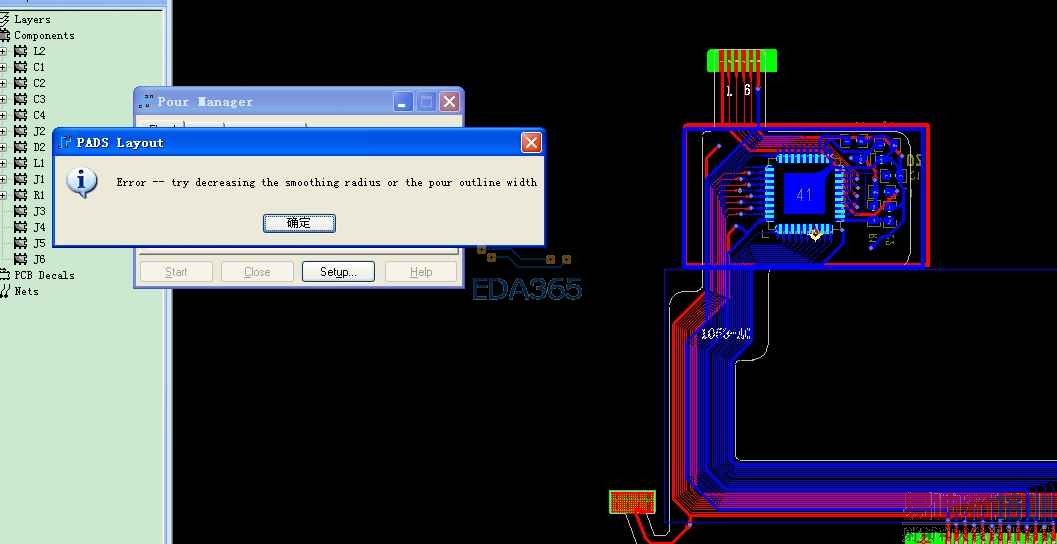The height and width of the screenshot is (544, 1057).
Task: Select the orange connector at lower left of layout
Action: coord(632,502)
